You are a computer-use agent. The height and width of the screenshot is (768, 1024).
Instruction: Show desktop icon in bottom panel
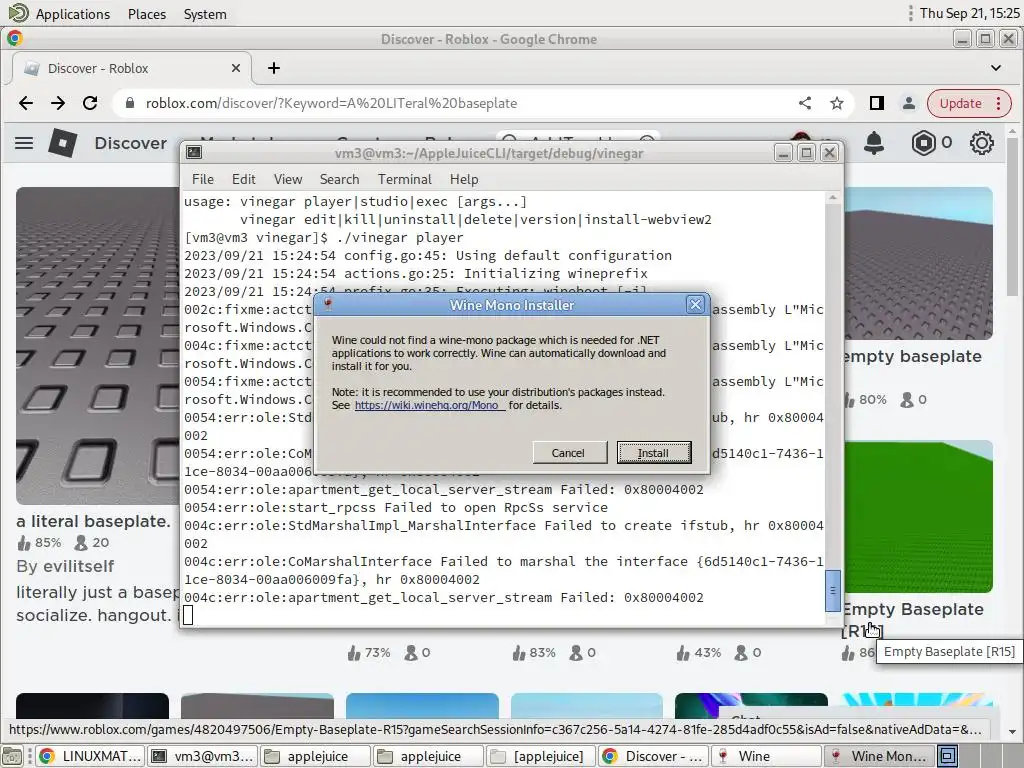click(11, 756)
